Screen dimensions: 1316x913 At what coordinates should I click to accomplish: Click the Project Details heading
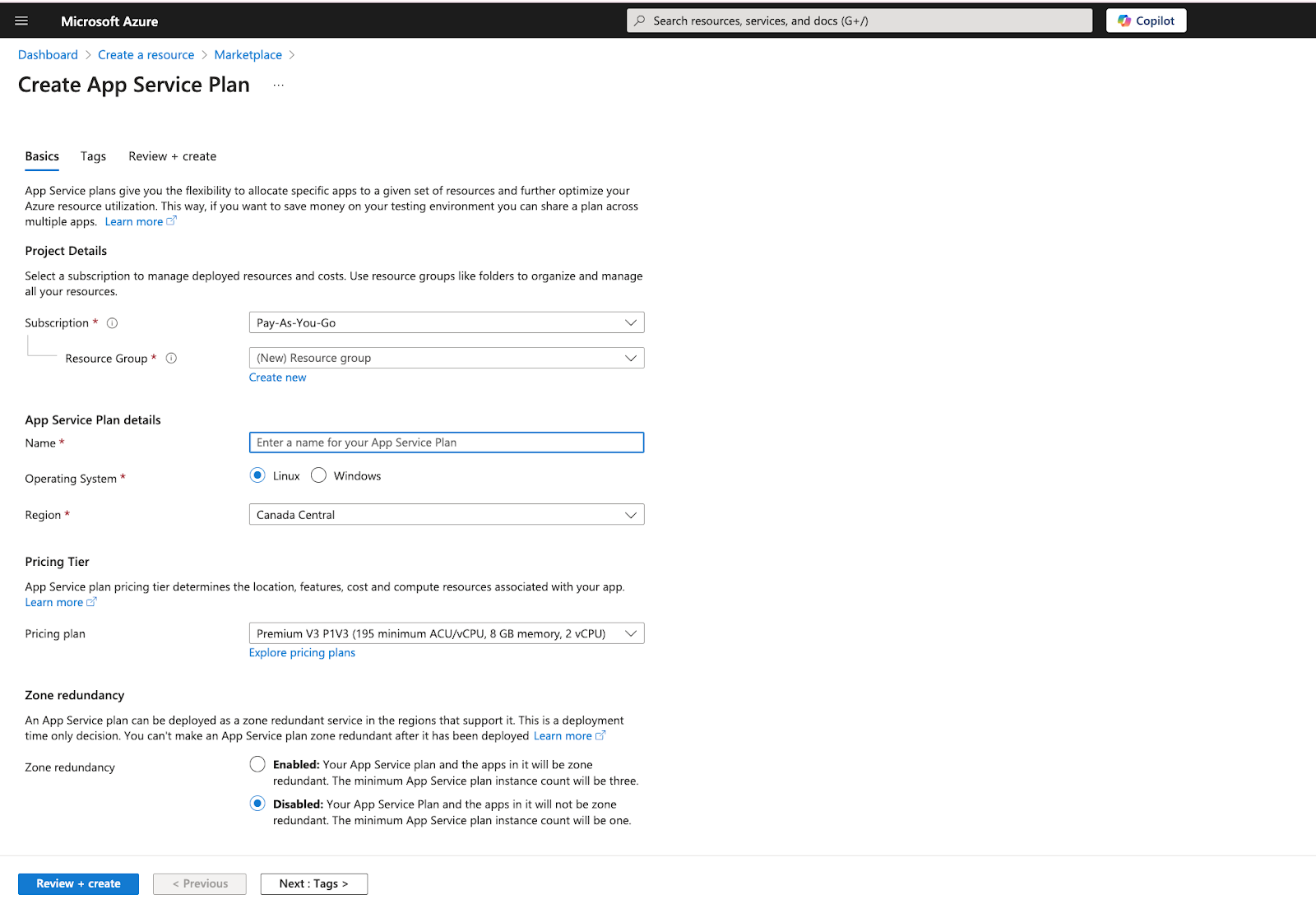[x=66, y=251]
